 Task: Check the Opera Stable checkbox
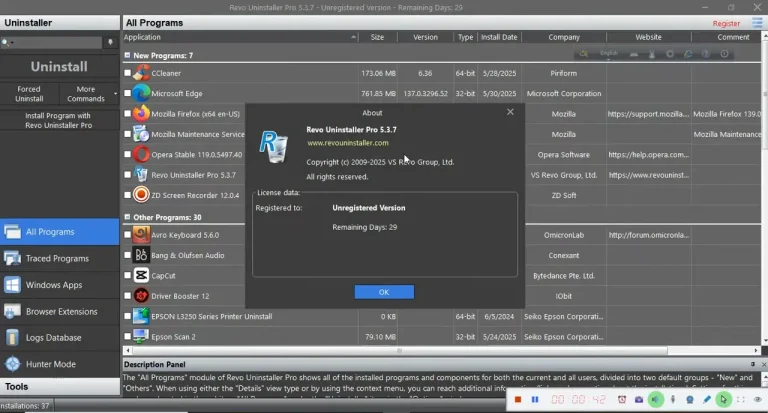pos(127,154)
